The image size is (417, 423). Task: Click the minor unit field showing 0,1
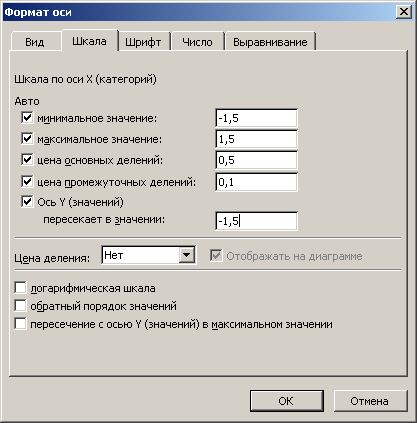point(256,182)
